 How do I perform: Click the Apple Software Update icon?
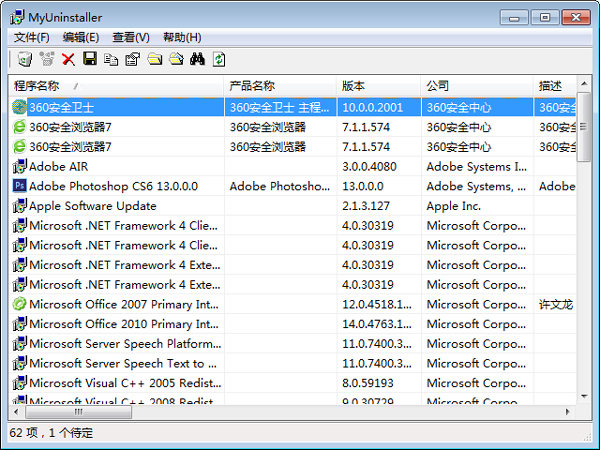(x=19, y=206)
